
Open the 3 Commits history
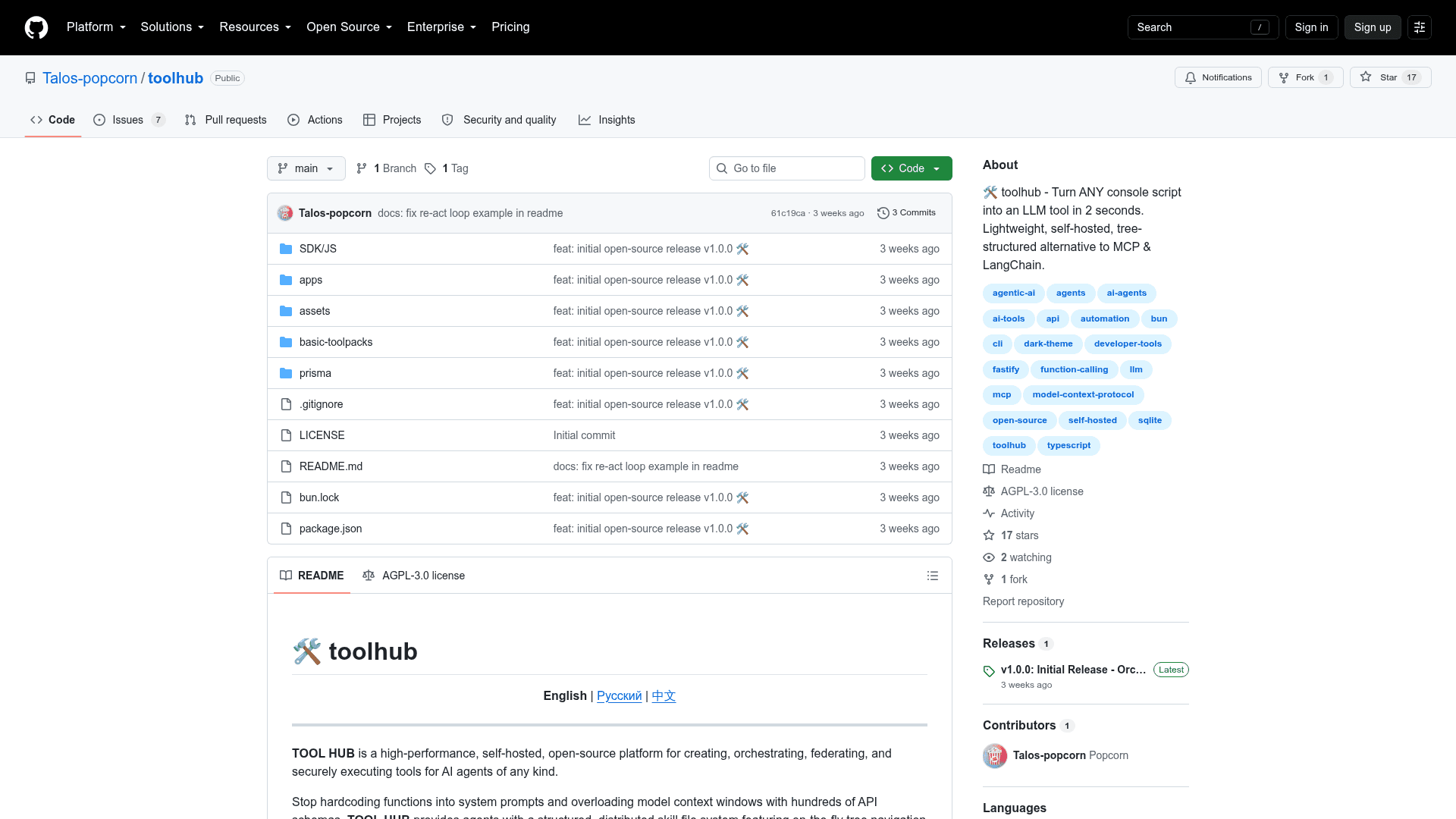click(x=906, y=213)
